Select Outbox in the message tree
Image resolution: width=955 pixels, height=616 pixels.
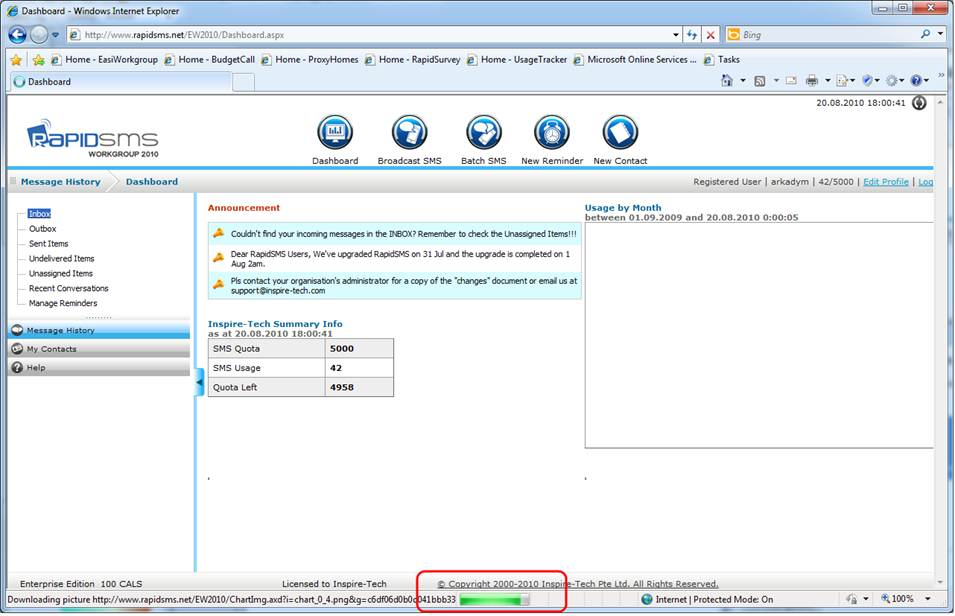click(43, 228)
